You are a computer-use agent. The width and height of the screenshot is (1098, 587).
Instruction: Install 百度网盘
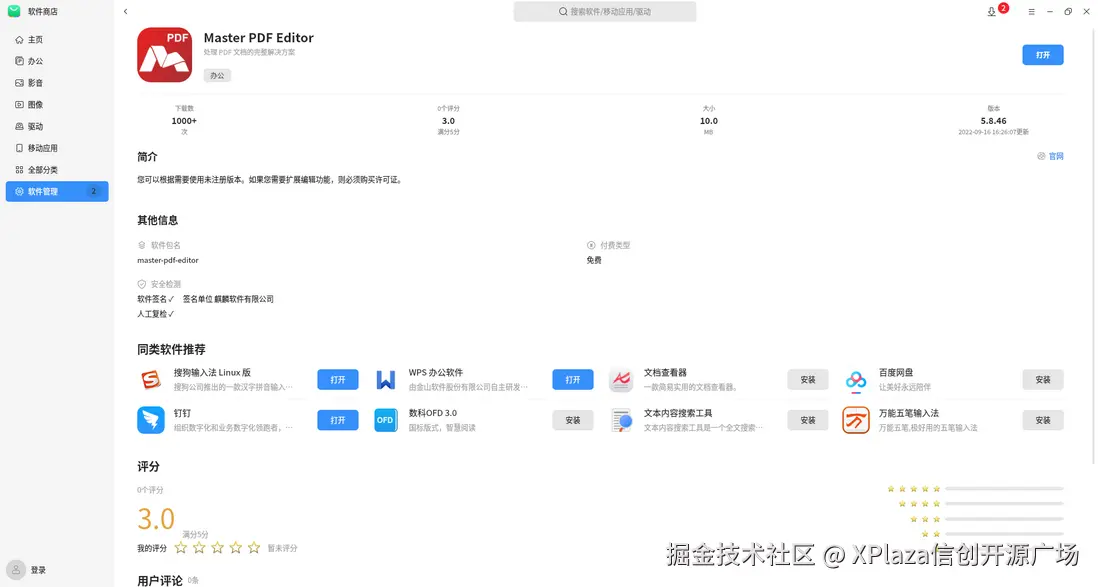point(1043,380)
